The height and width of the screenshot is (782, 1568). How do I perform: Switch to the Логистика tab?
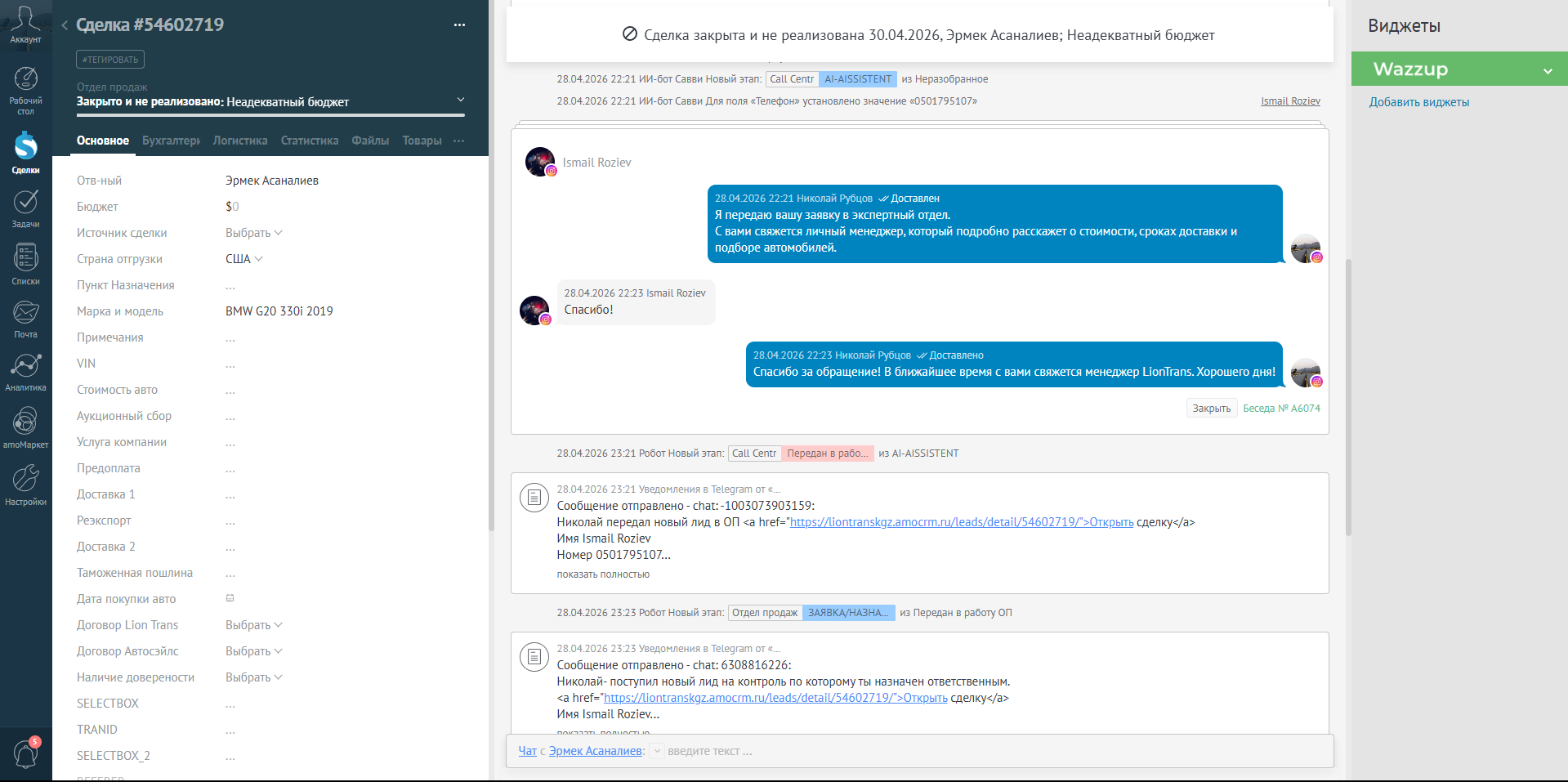coord(240,141)
